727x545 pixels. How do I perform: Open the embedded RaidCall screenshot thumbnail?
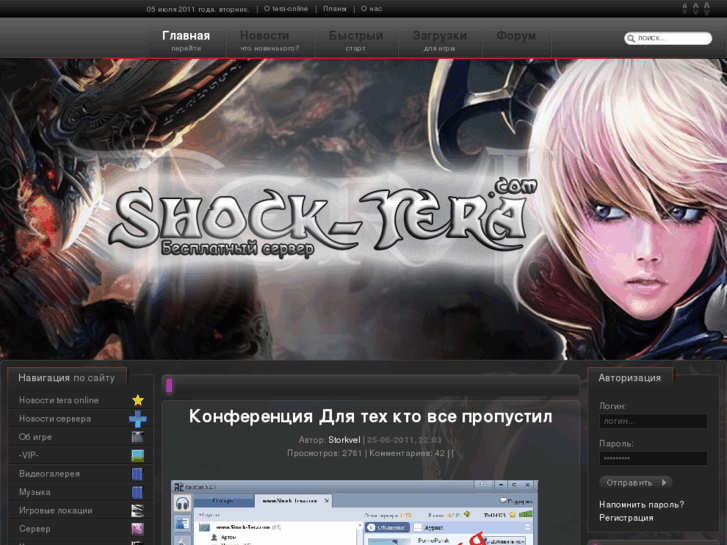click(x=354, y=513)
